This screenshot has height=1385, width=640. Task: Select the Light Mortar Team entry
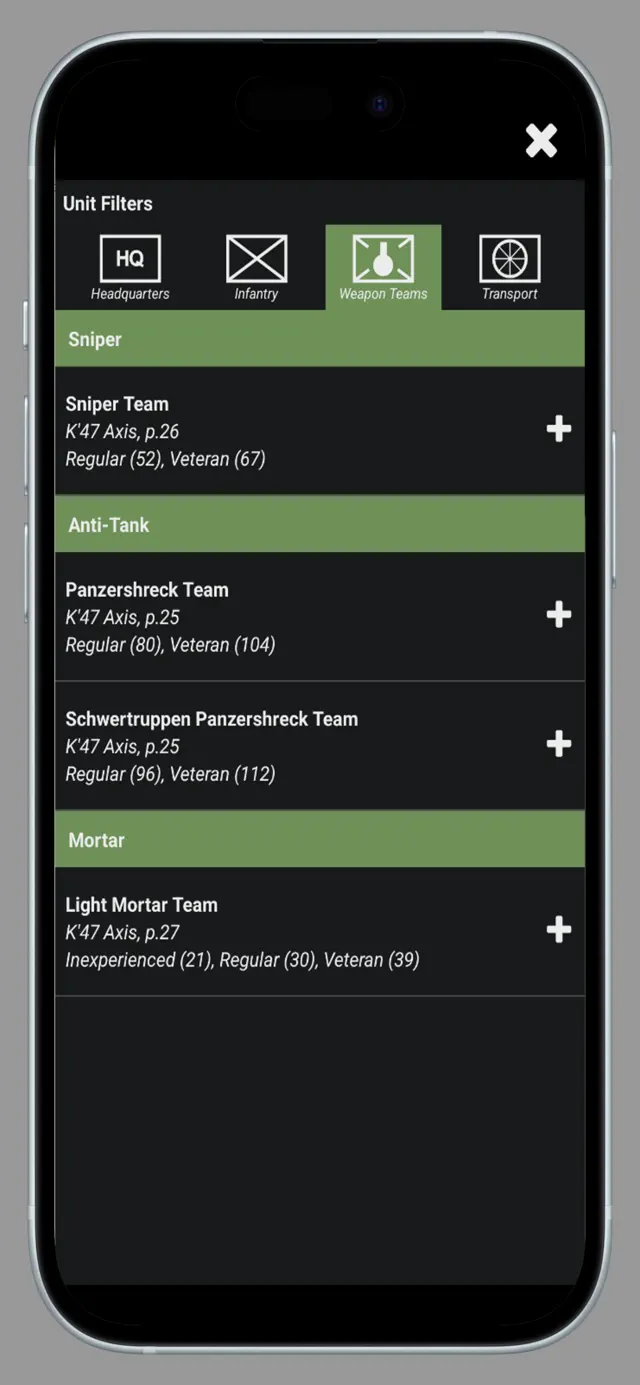(250, 930)
